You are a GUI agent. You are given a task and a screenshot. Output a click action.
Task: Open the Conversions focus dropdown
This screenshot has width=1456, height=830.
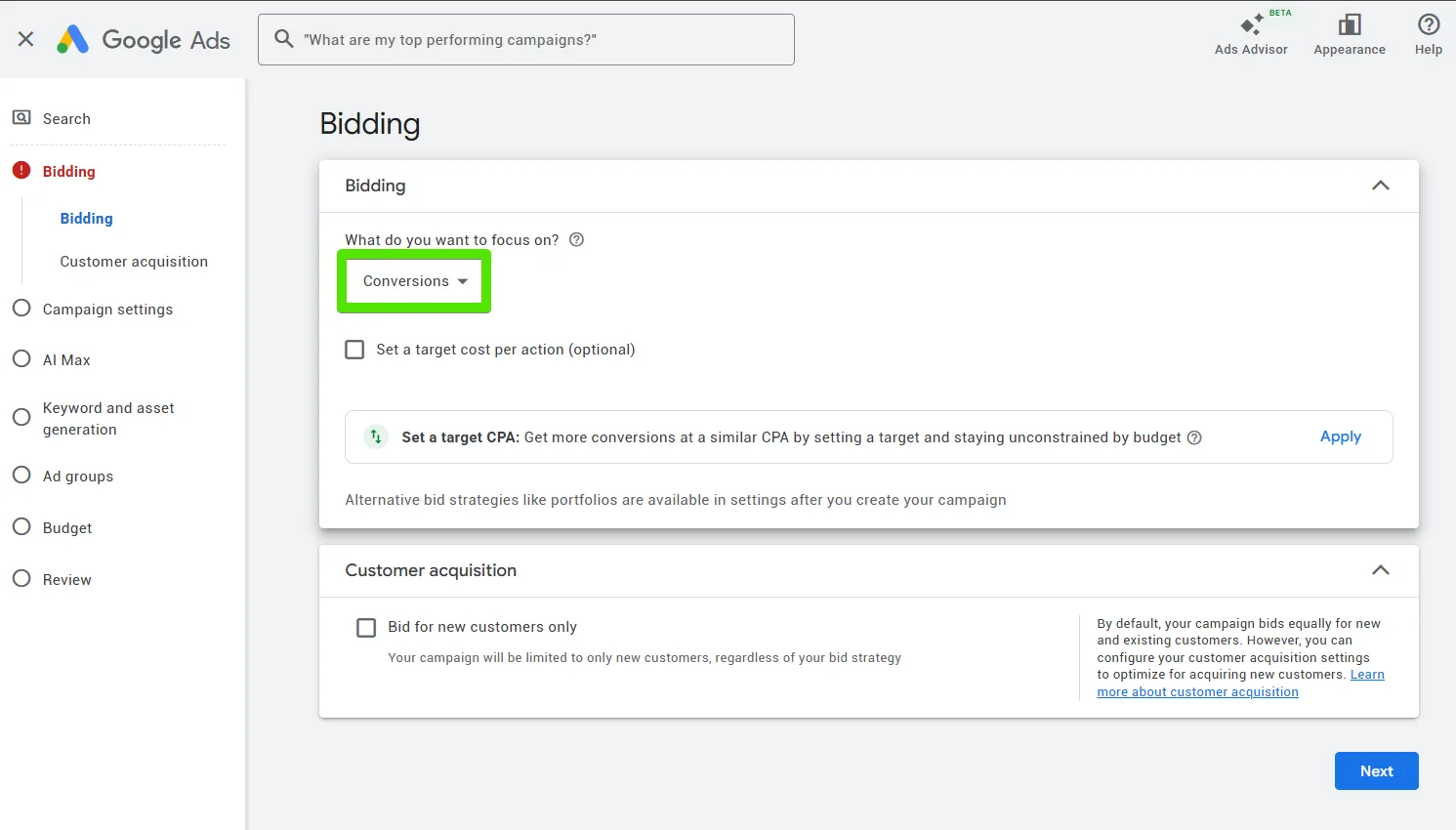click(414, 281)
